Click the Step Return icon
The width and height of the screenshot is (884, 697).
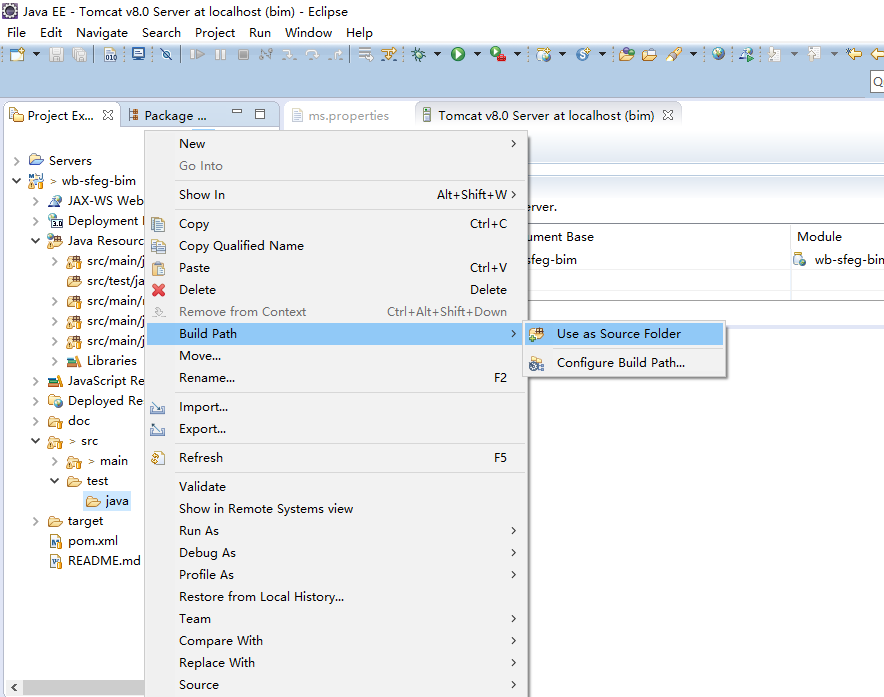tap(335, 54)
